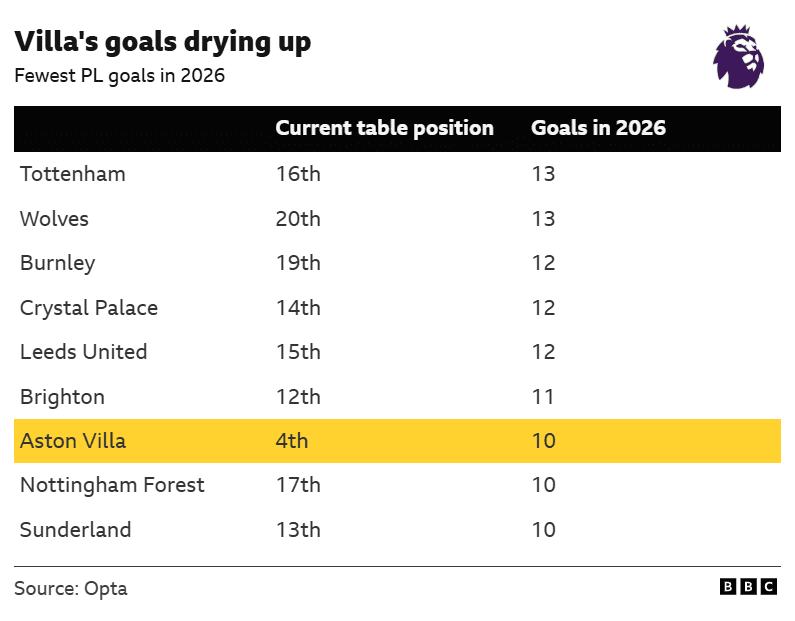Click the Brighton team name
This screenshot has width=795, height=621.
(62, 397)
